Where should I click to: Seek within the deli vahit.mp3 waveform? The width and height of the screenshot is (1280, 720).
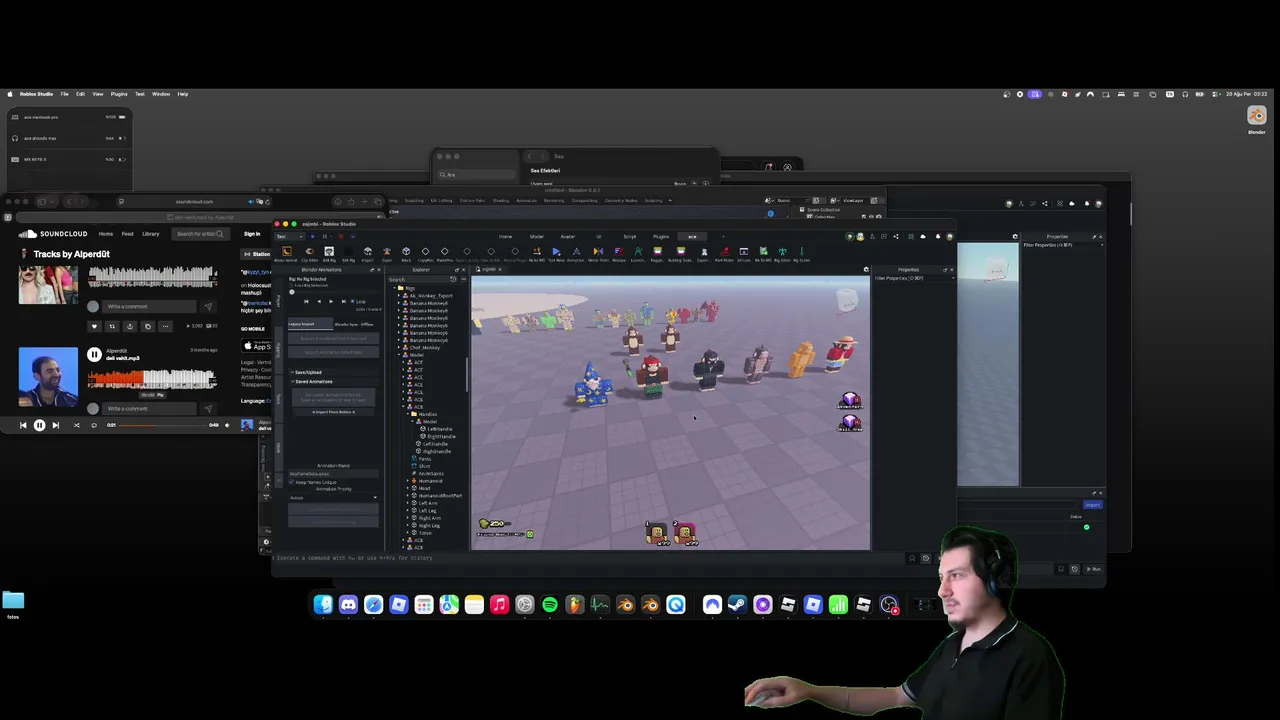point(151,378)
